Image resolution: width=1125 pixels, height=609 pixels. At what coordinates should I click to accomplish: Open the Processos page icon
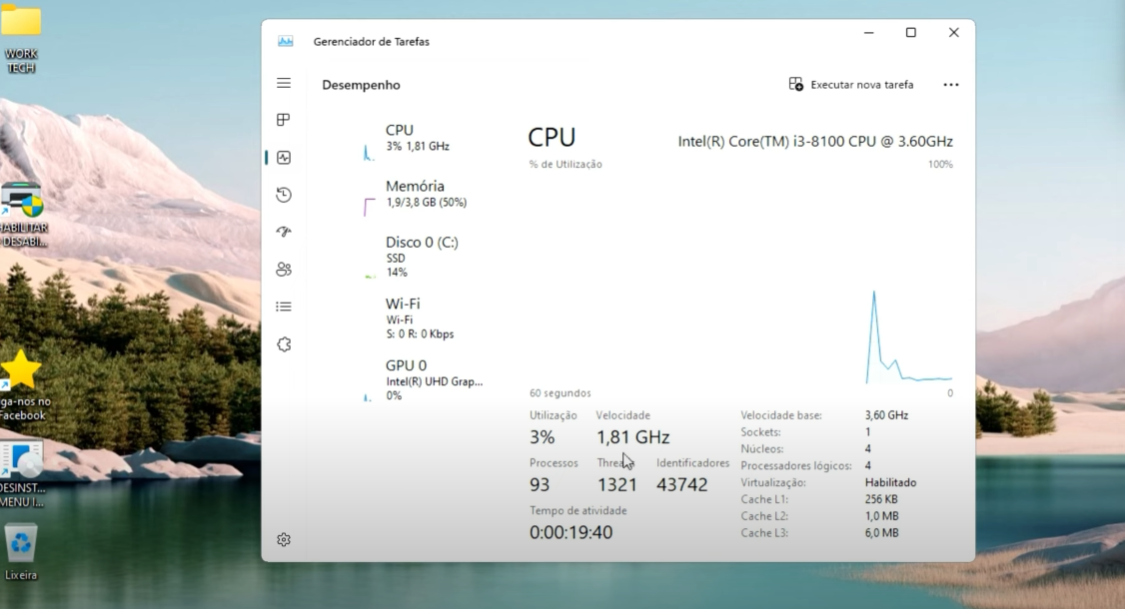283,119
